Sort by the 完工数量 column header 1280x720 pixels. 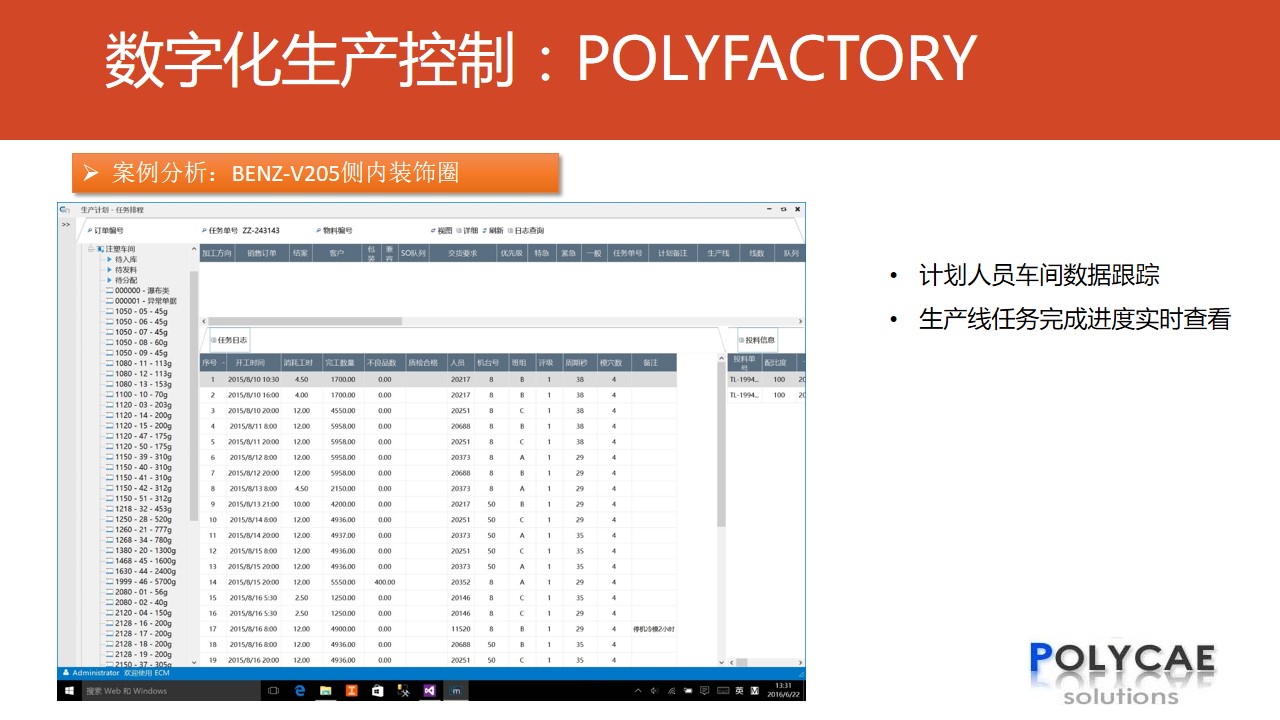(x=341, y=363)
